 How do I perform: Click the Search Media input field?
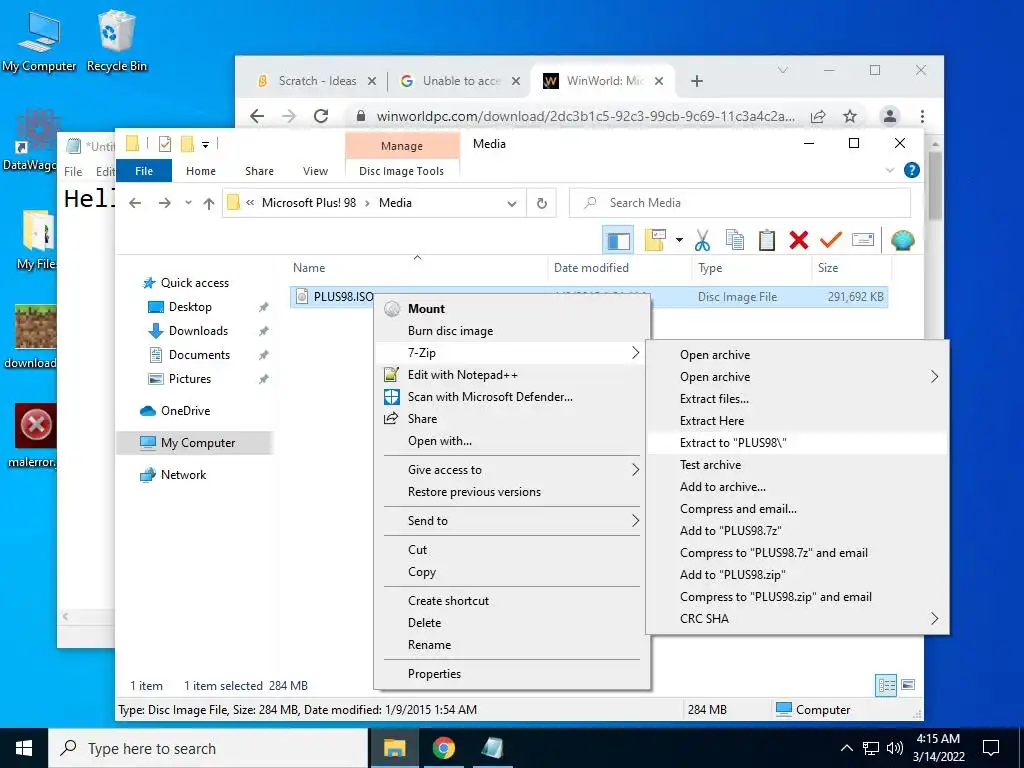click(740, 203)
